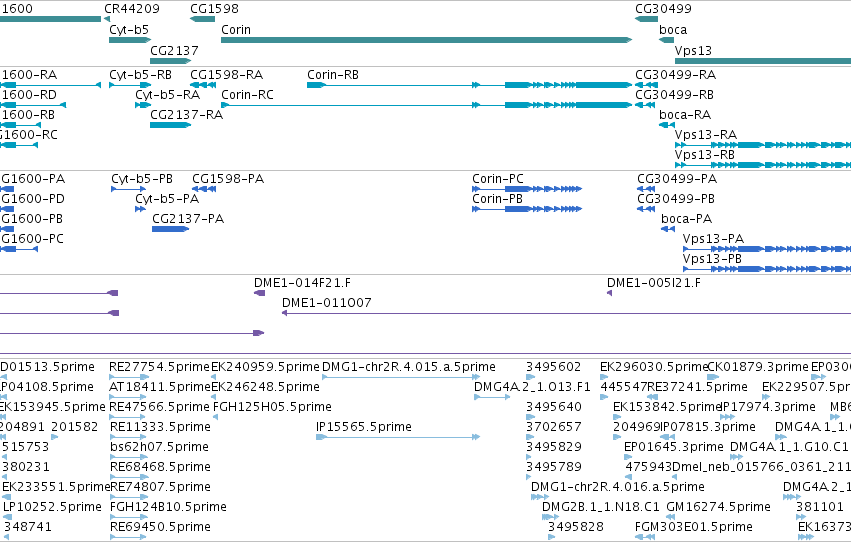Click the Vps13 gene bar
The height and width of the screenshot is (542, 851).
(x=763, y=61)
